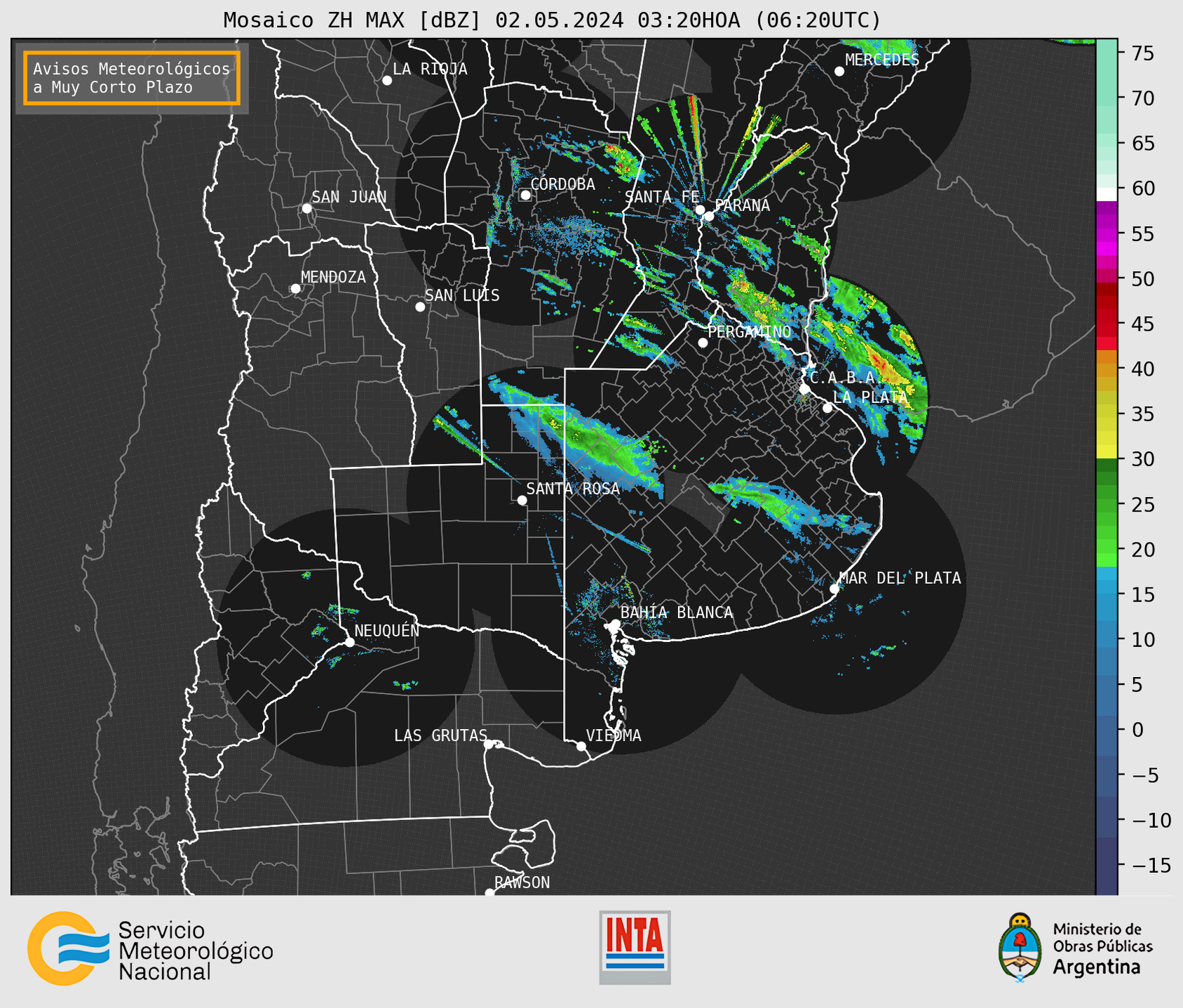Click the SAN LUIS city marker dot
The image size is (1183, 1008).
tap(420, 307)
